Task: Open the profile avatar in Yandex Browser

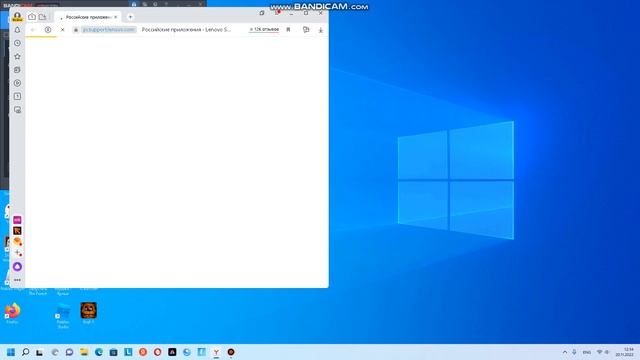Action: tap(17, 16)
